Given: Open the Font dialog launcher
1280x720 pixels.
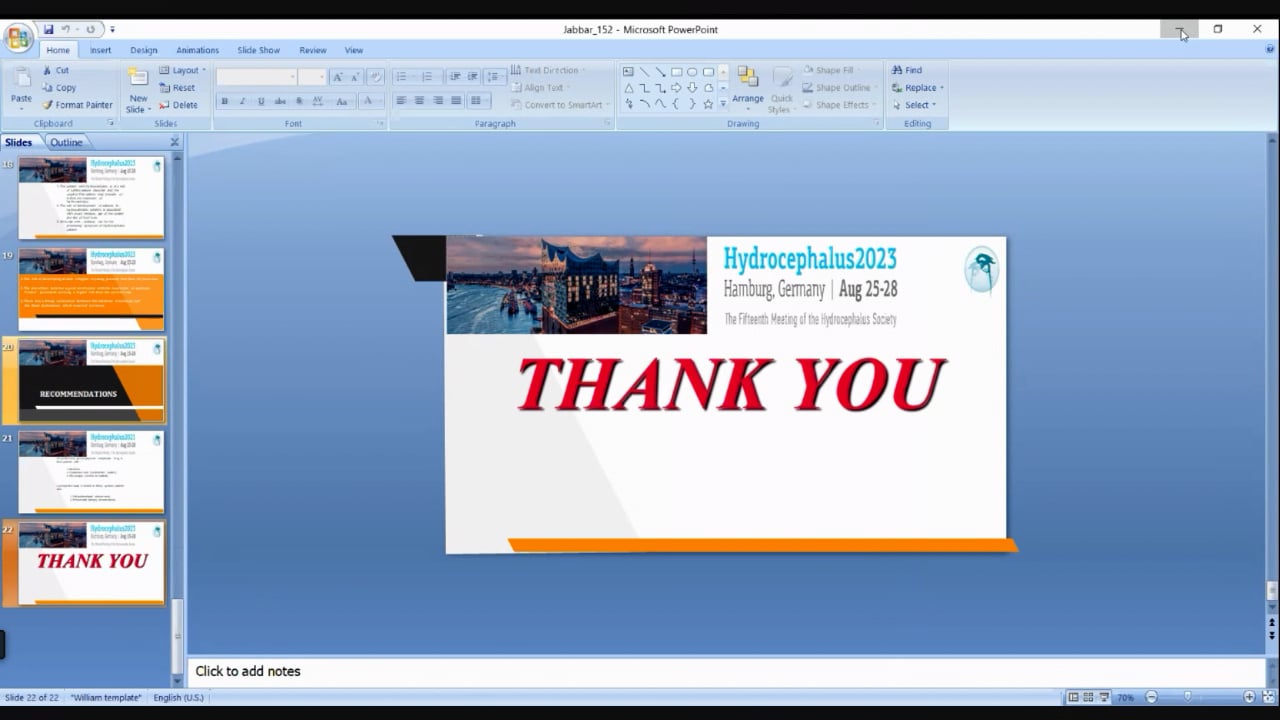Looking at the screenshot, I should click(x=380, y=123).
